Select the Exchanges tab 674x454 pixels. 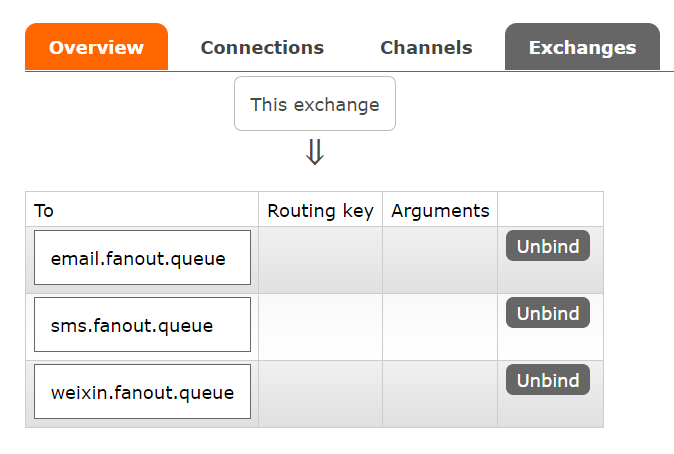pyautogui.click(x=582, y=47)
